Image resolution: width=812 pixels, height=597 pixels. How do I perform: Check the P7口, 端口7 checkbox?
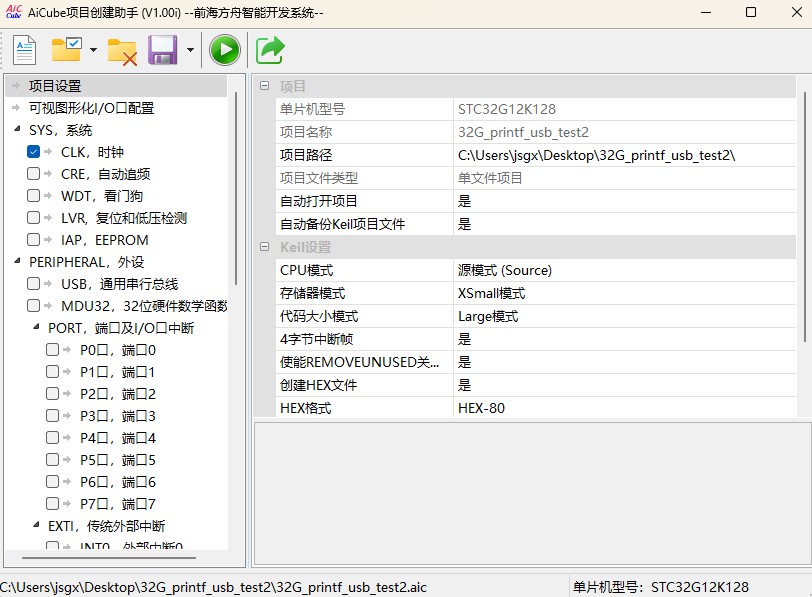point(52,504)
